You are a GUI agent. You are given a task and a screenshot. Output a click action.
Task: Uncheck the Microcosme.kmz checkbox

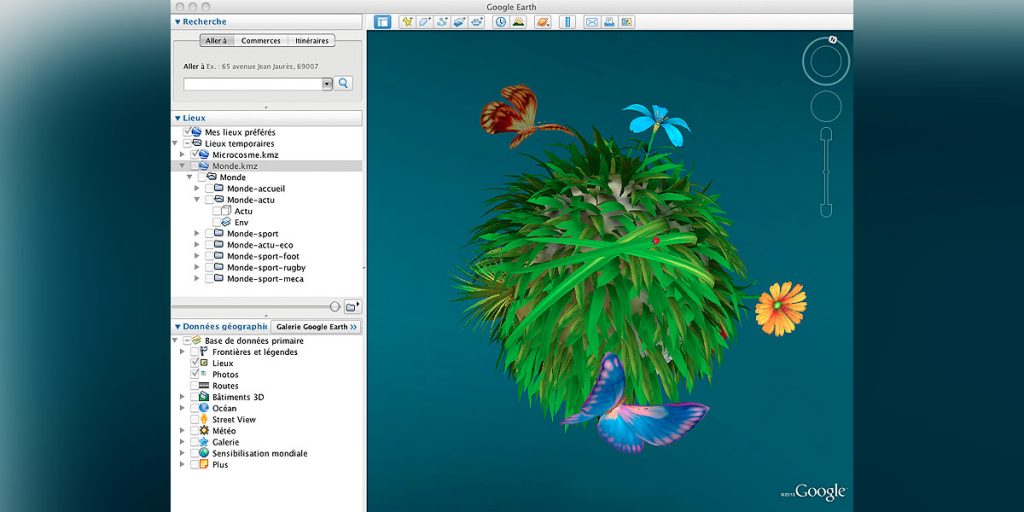[x=195, y=155]
